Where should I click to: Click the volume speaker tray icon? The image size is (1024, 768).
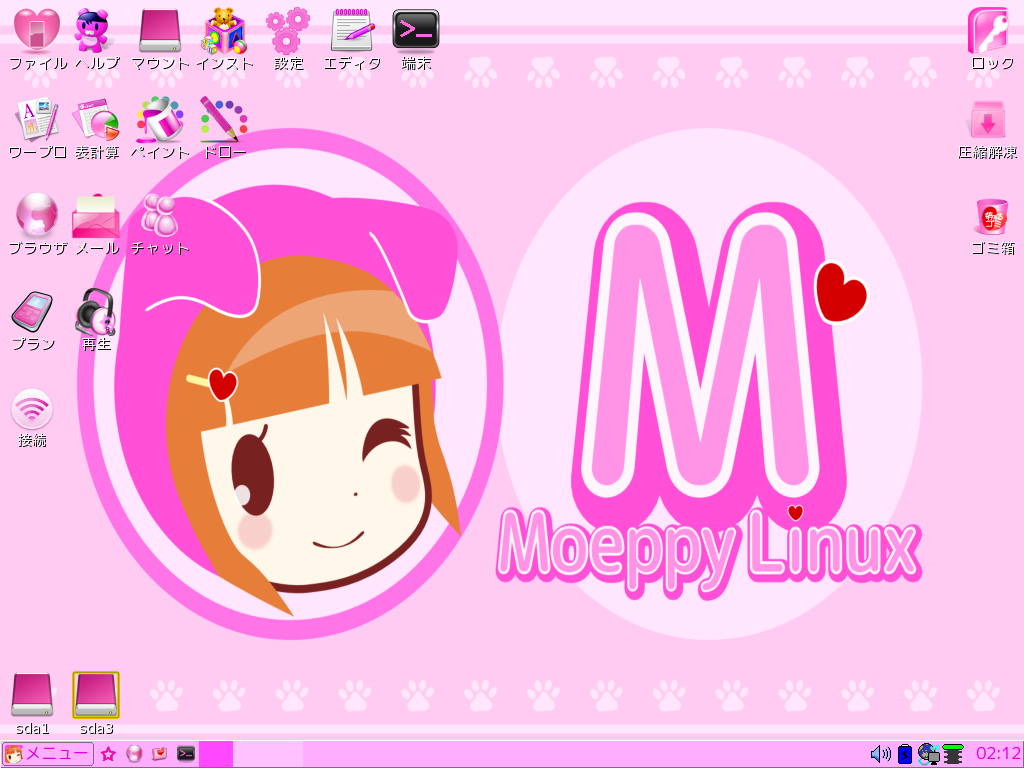pyautogui.click(x=880, y=754)
